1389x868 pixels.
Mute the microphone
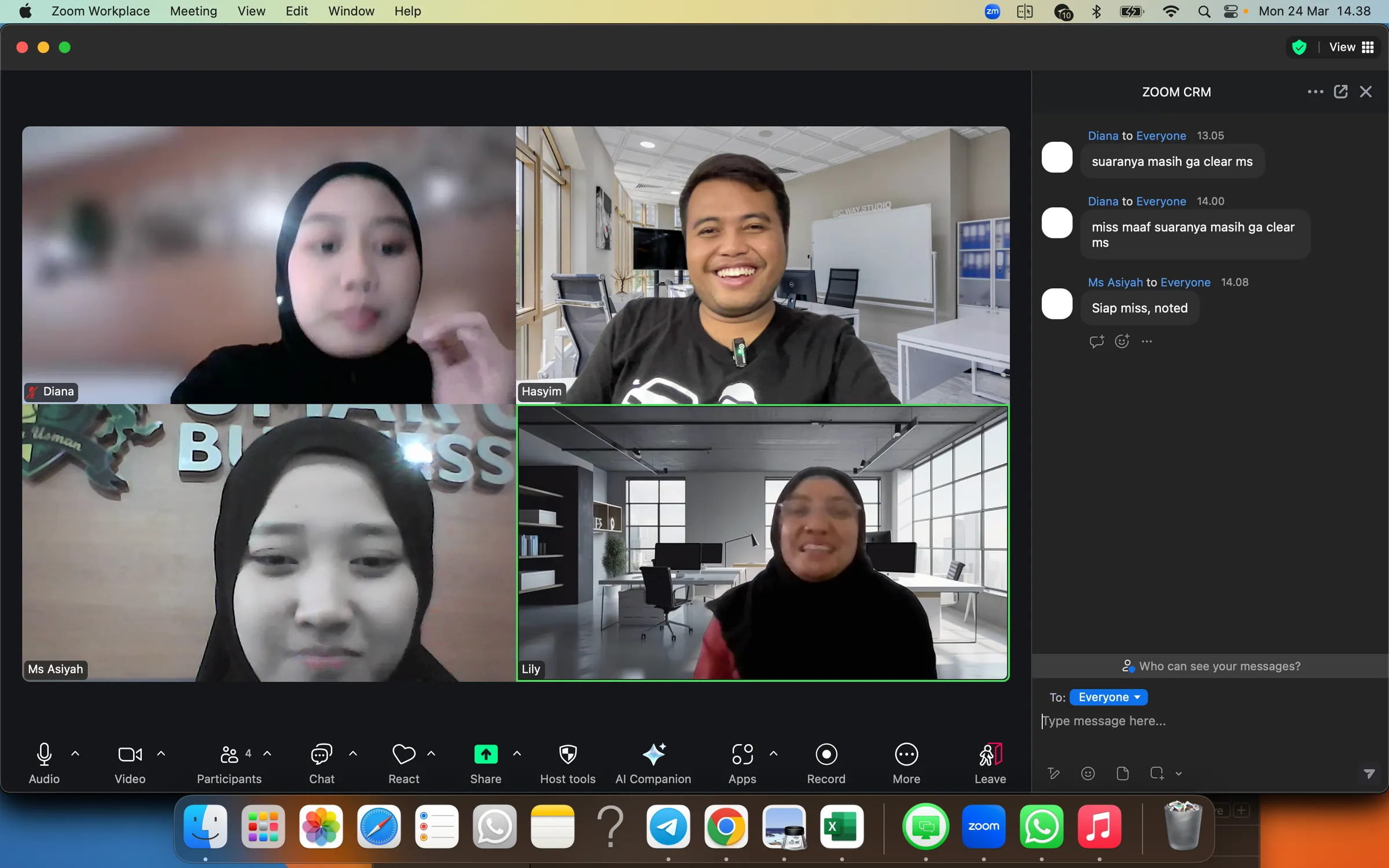(x=44, y=755)
